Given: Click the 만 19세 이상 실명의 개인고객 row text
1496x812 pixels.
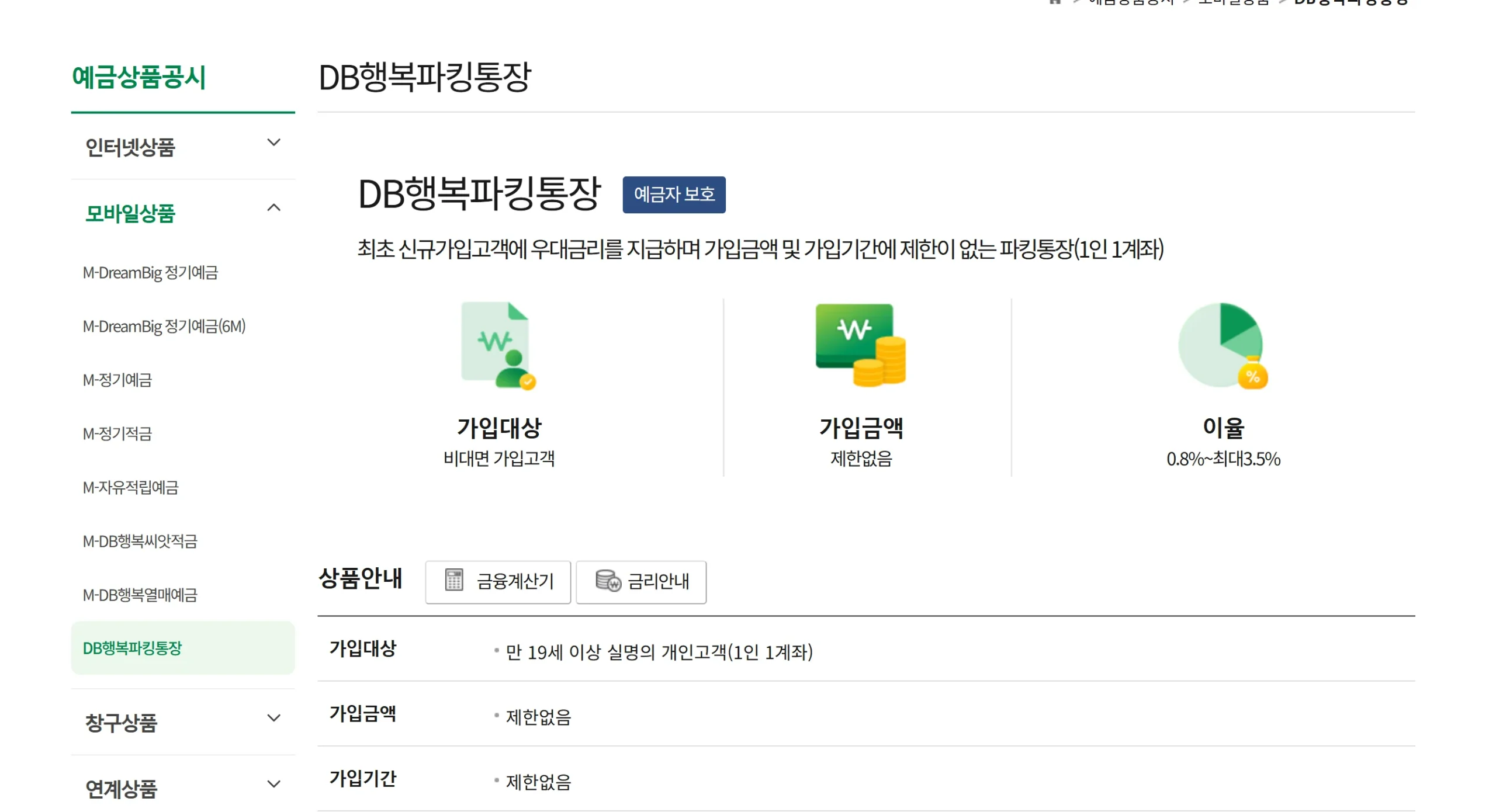Looking at the screenshot, I should [x=659, y=652].
